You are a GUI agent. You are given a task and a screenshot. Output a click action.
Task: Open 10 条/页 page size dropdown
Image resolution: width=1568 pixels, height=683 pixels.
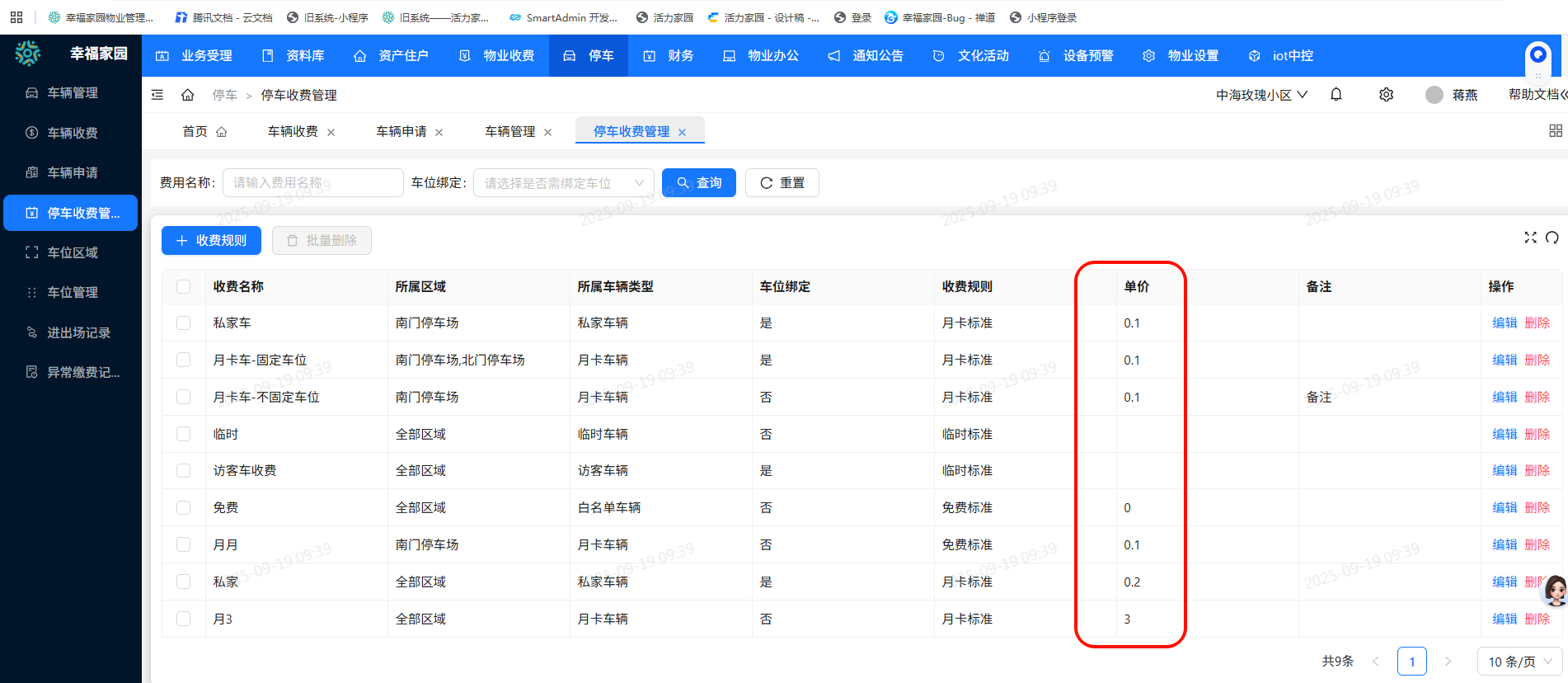(1520, 662)
